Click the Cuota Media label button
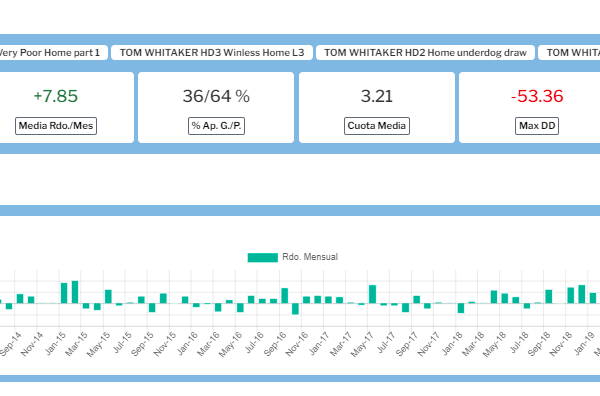 pyautogui.click(x=377, y=126)
